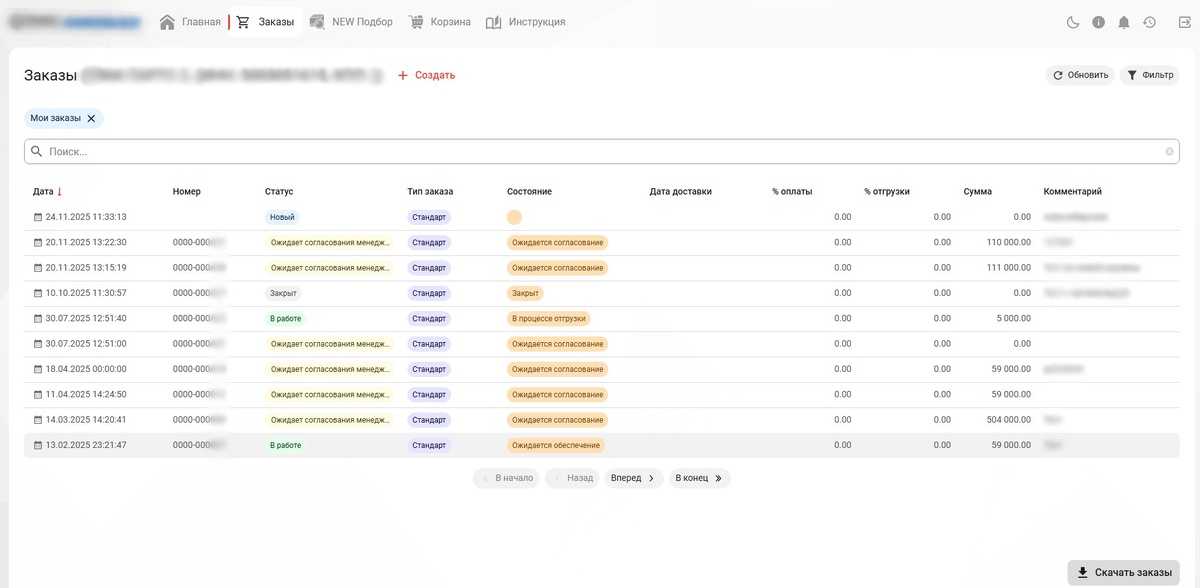Click calendar icon beside 30.07.2025 12:51:40
The height and width of the screenshot is (588, 1200).
[38, 318]
